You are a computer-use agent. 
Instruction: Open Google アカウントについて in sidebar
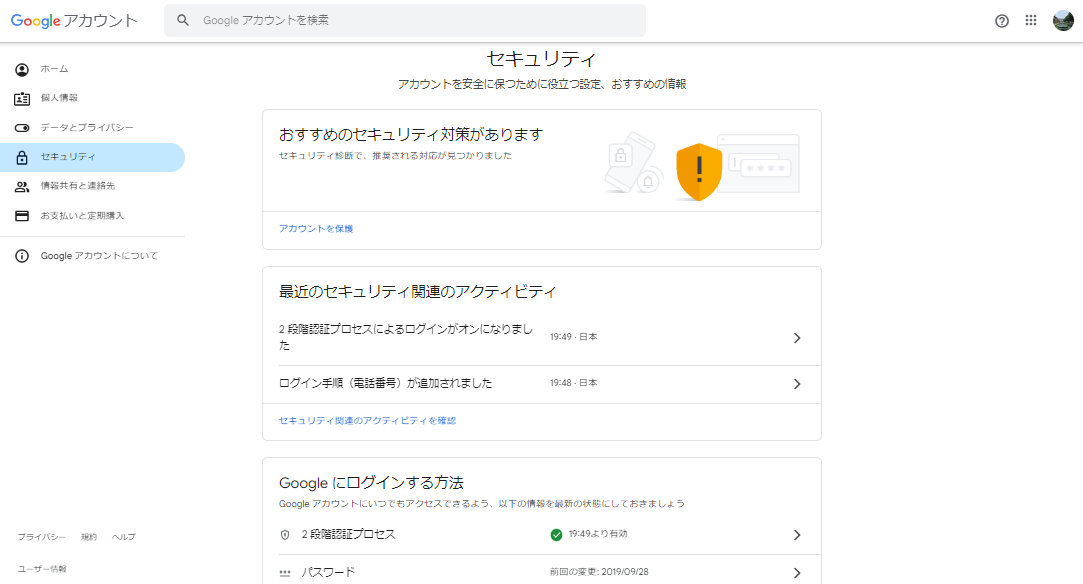pyautogui.click(x=93, y=256)
